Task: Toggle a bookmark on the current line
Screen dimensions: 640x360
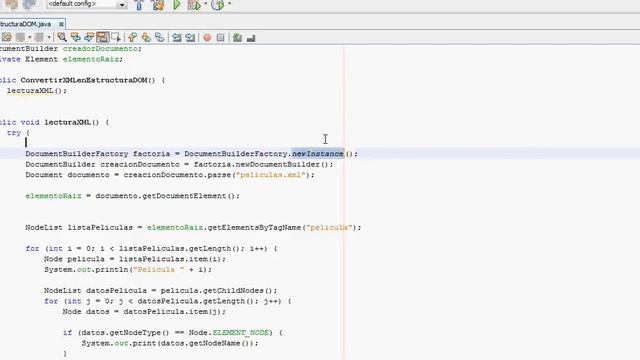Action: (x=160, y=38)
